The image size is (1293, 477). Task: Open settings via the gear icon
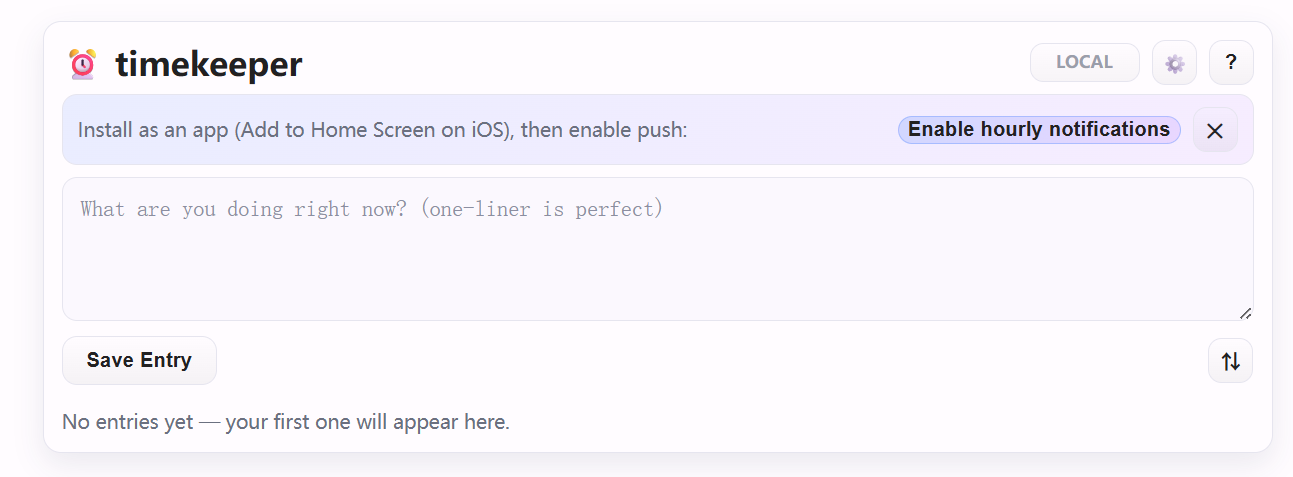click(x=1174, y=63)
